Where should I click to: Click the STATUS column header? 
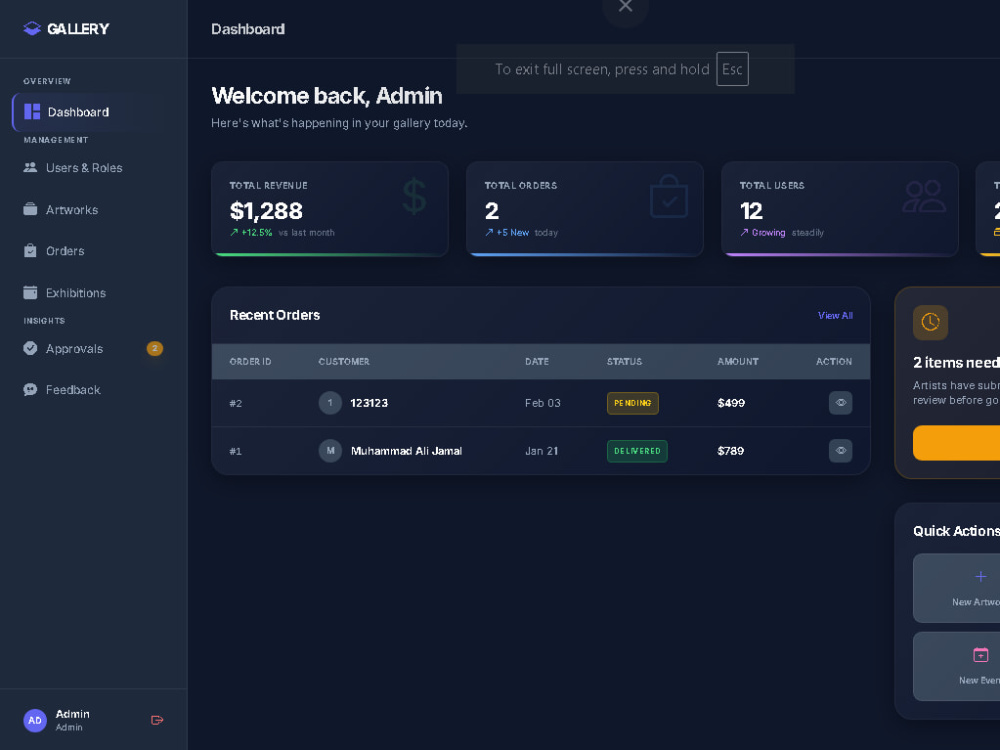pos(624,362)
